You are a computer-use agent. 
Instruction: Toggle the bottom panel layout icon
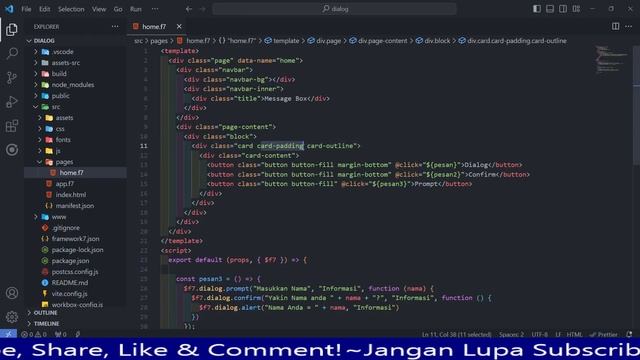tap(550, 9)
